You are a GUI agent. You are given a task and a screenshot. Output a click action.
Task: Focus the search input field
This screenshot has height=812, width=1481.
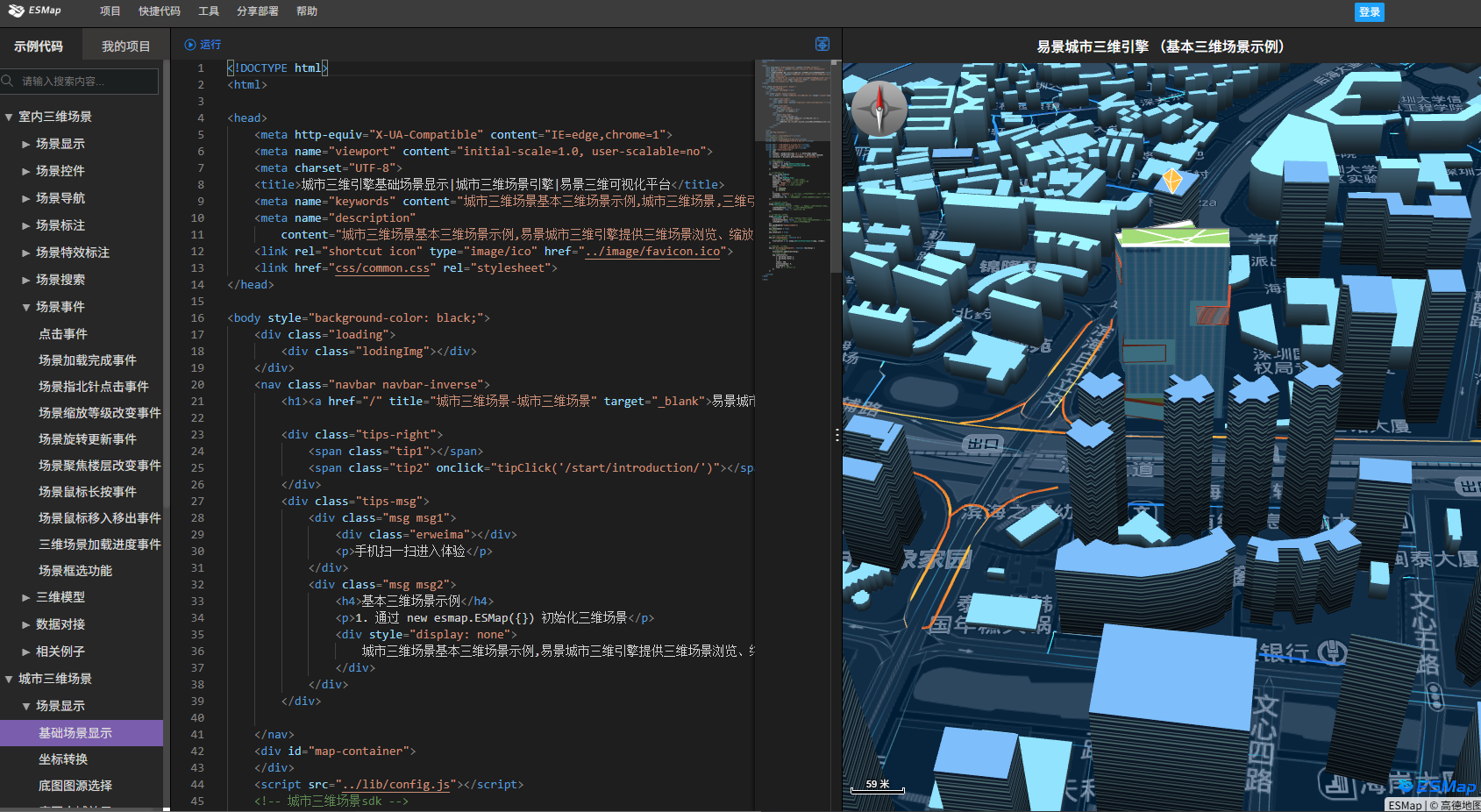click(81, 81)
